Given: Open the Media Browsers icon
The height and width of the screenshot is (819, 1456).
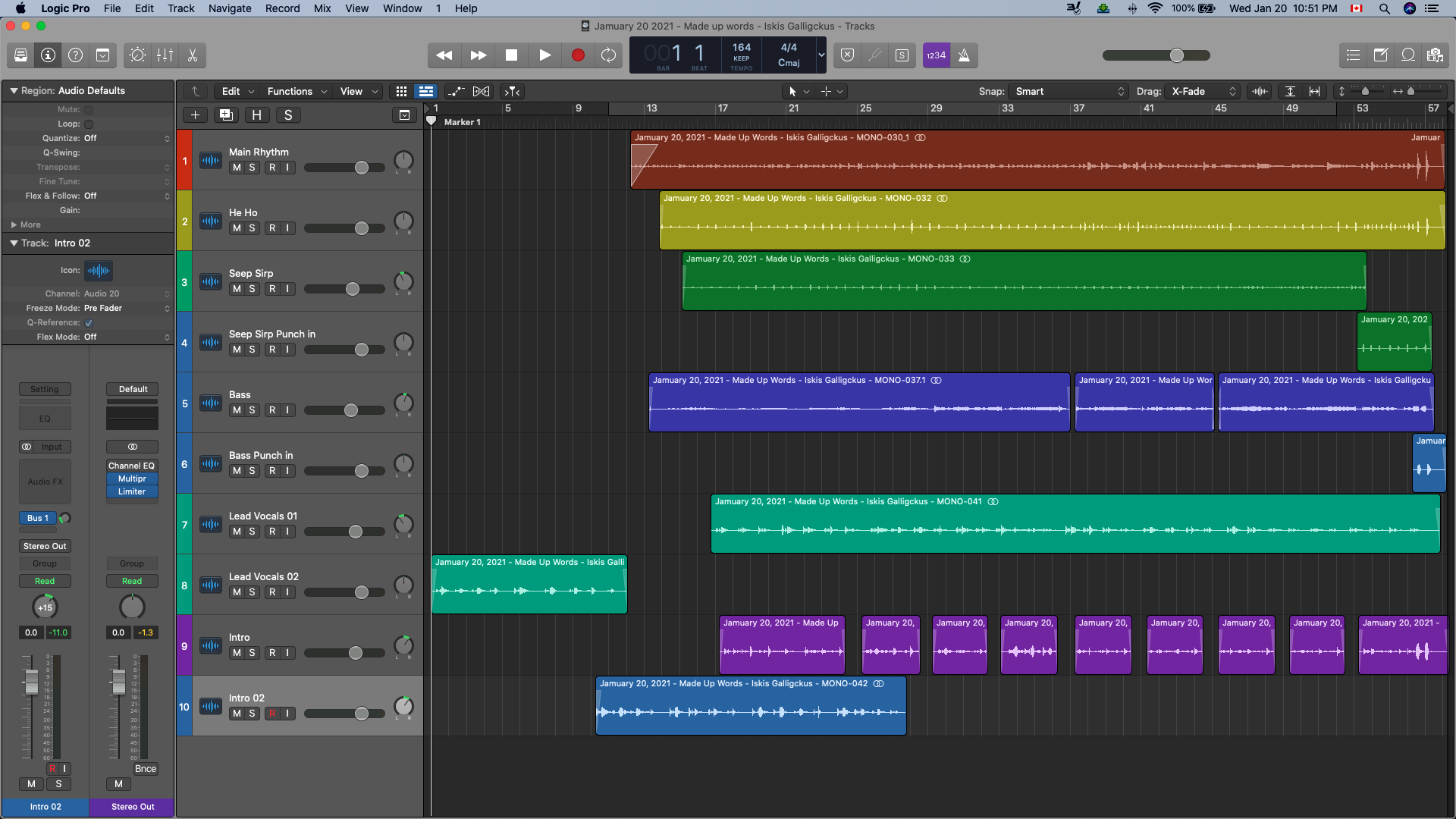Looking at the screenshot, I should click(x=1435, y=55).
